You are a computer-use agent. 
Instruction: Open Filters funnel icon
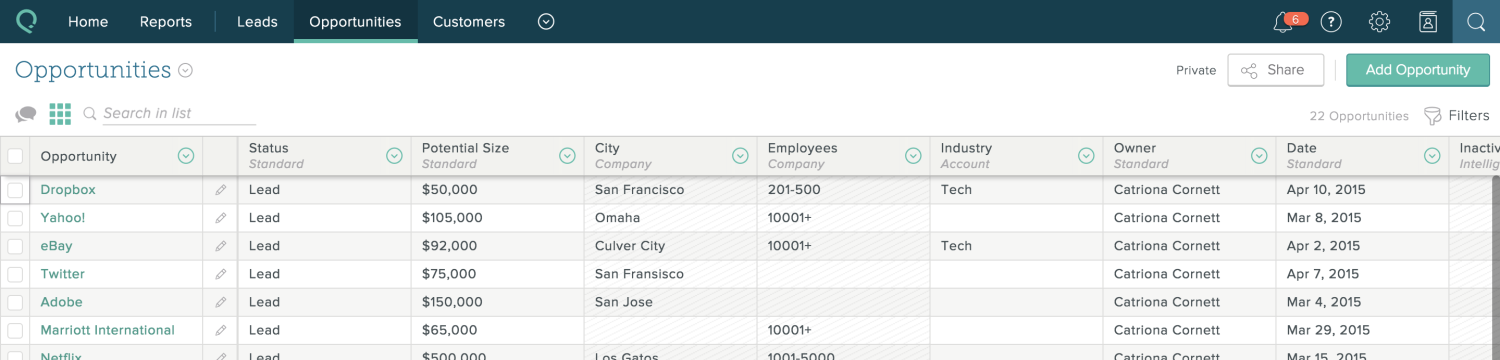point(1432,116)
